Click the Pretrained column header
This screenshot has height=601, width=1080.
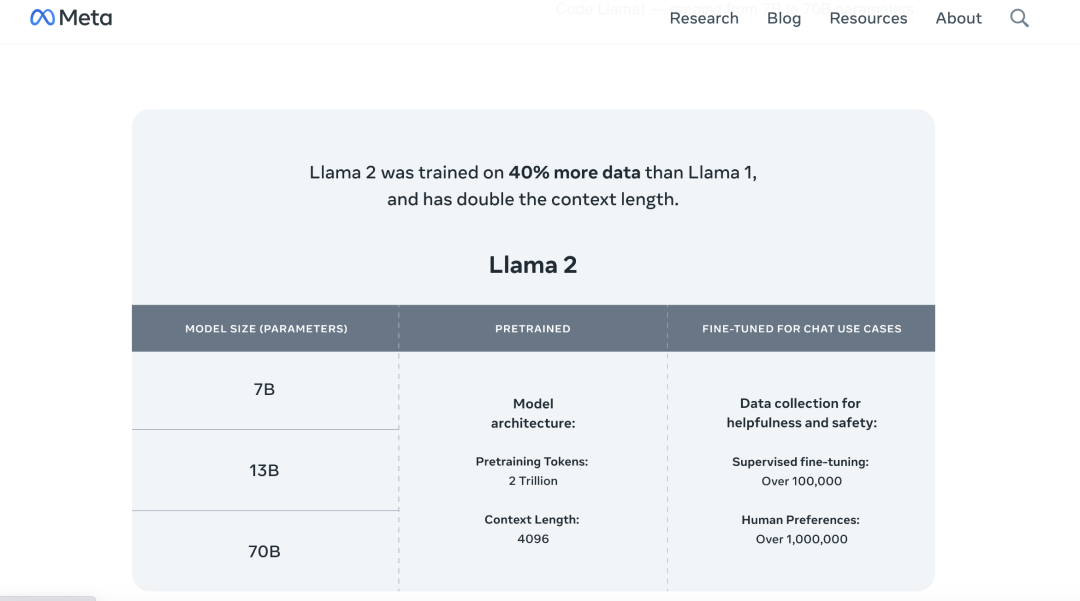(533, 328)
